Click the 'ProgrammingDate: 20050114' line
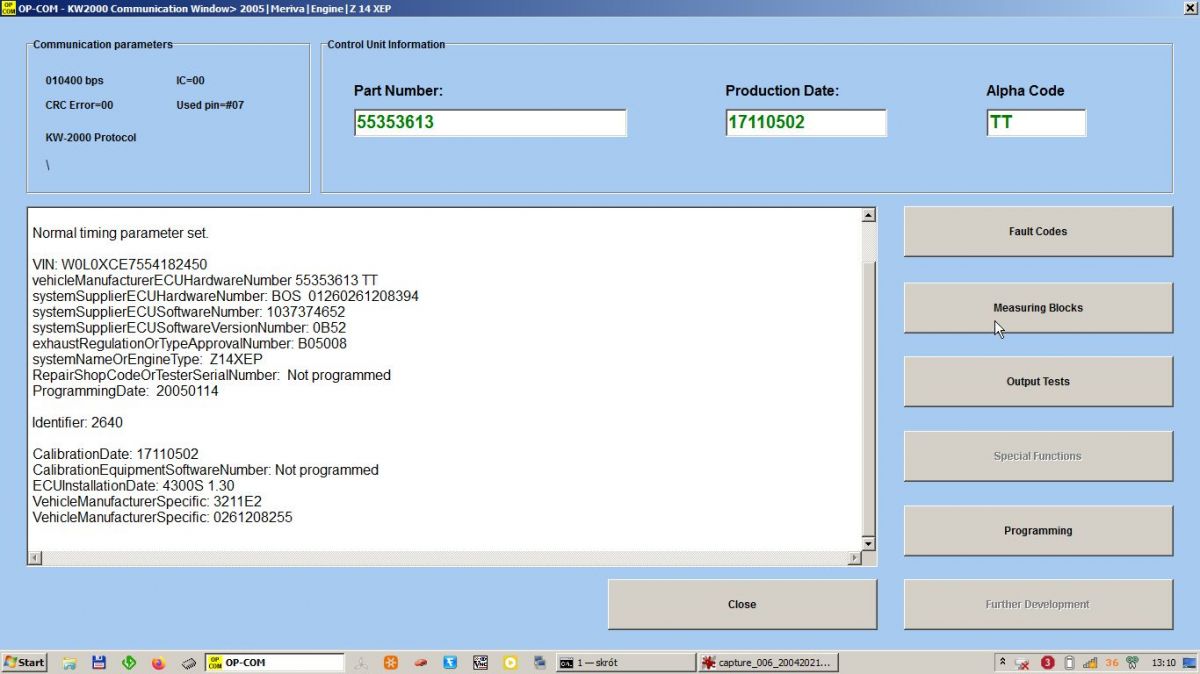Screen dimensions: 1200x674 [125, 391]
